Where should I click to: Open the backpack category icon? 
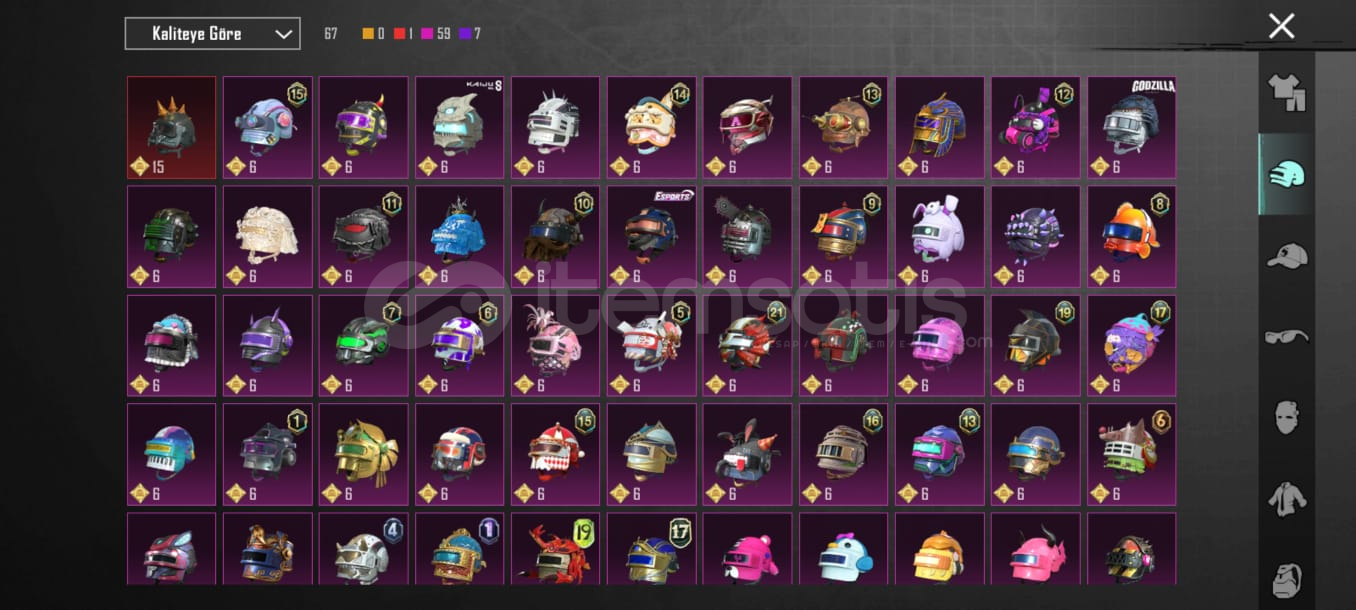[1286, 578]
